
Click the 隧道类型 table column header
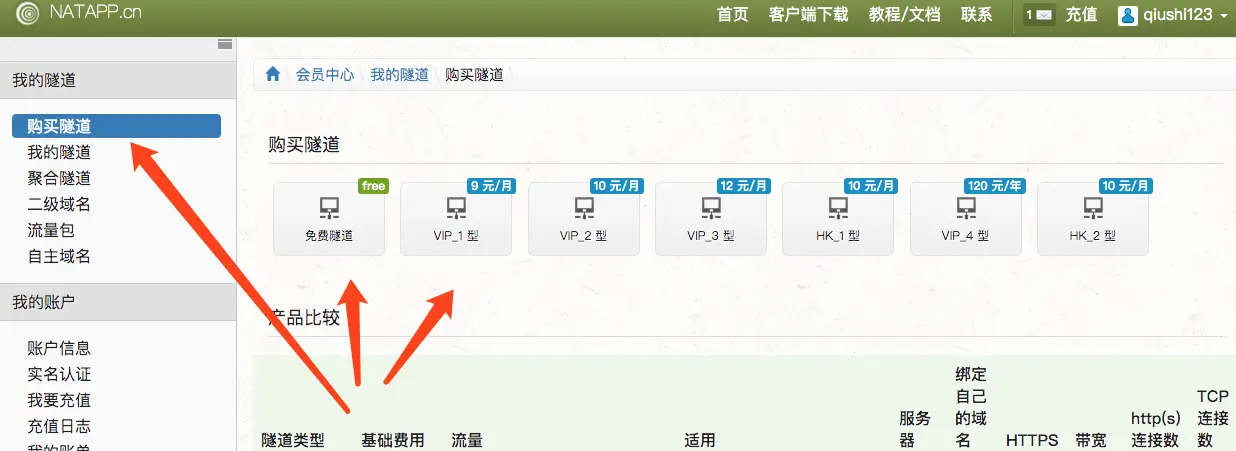[293, 440]
